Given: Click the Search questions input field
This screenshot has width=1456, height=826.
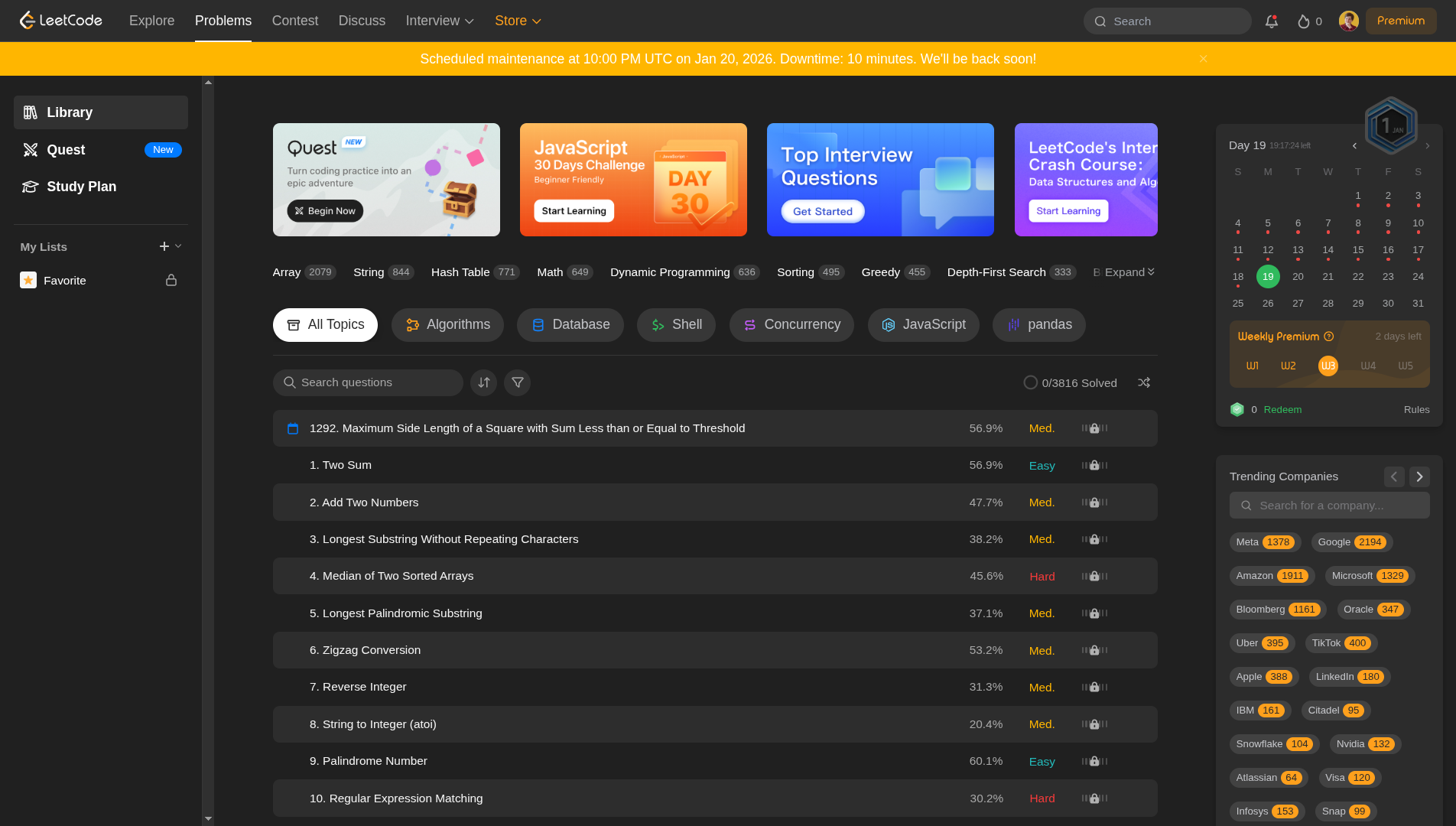Looking at the screenshot, I should click(x=375, y=382).
